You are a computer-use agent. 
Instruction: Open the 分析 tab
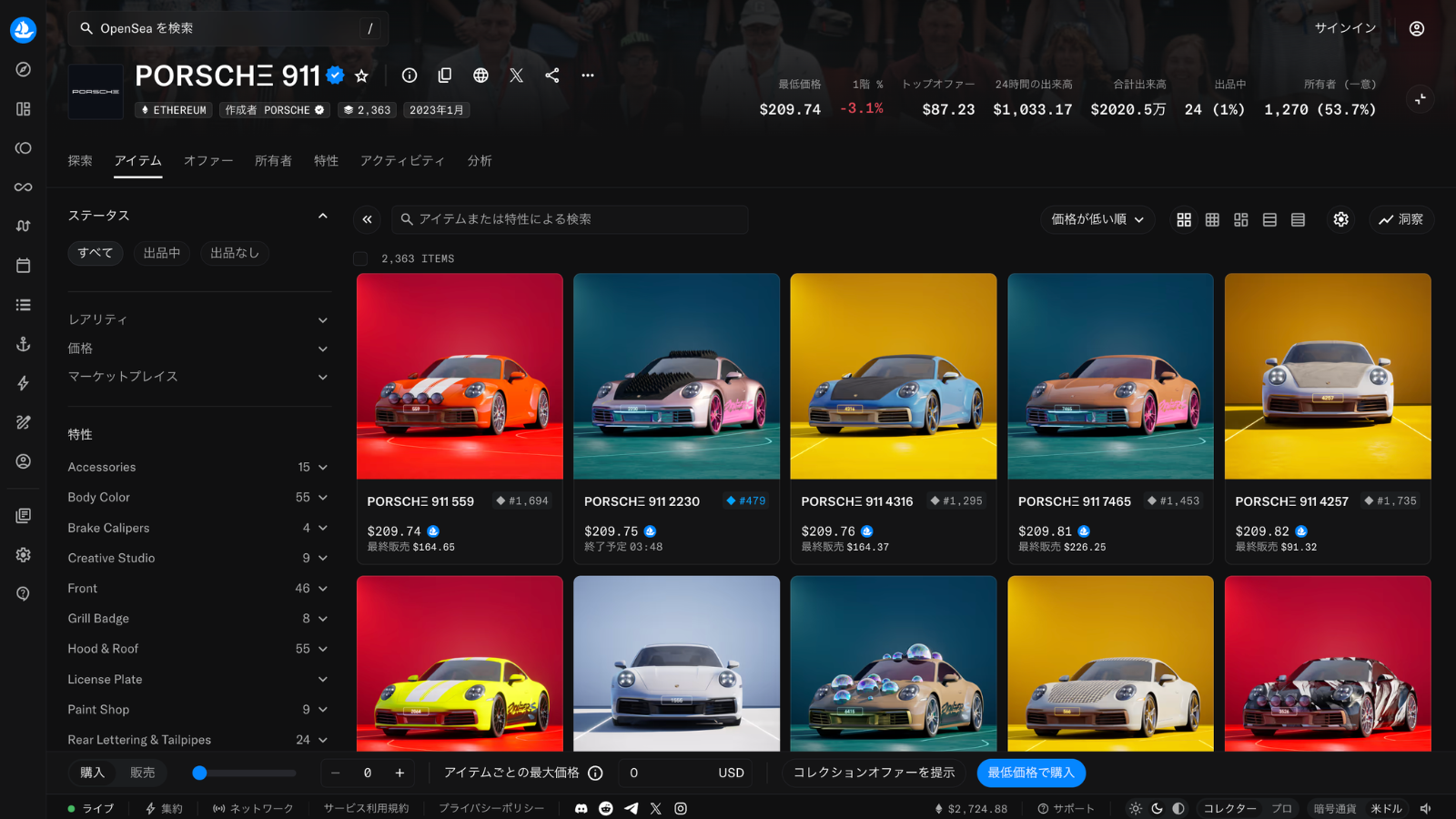[480, 161]
